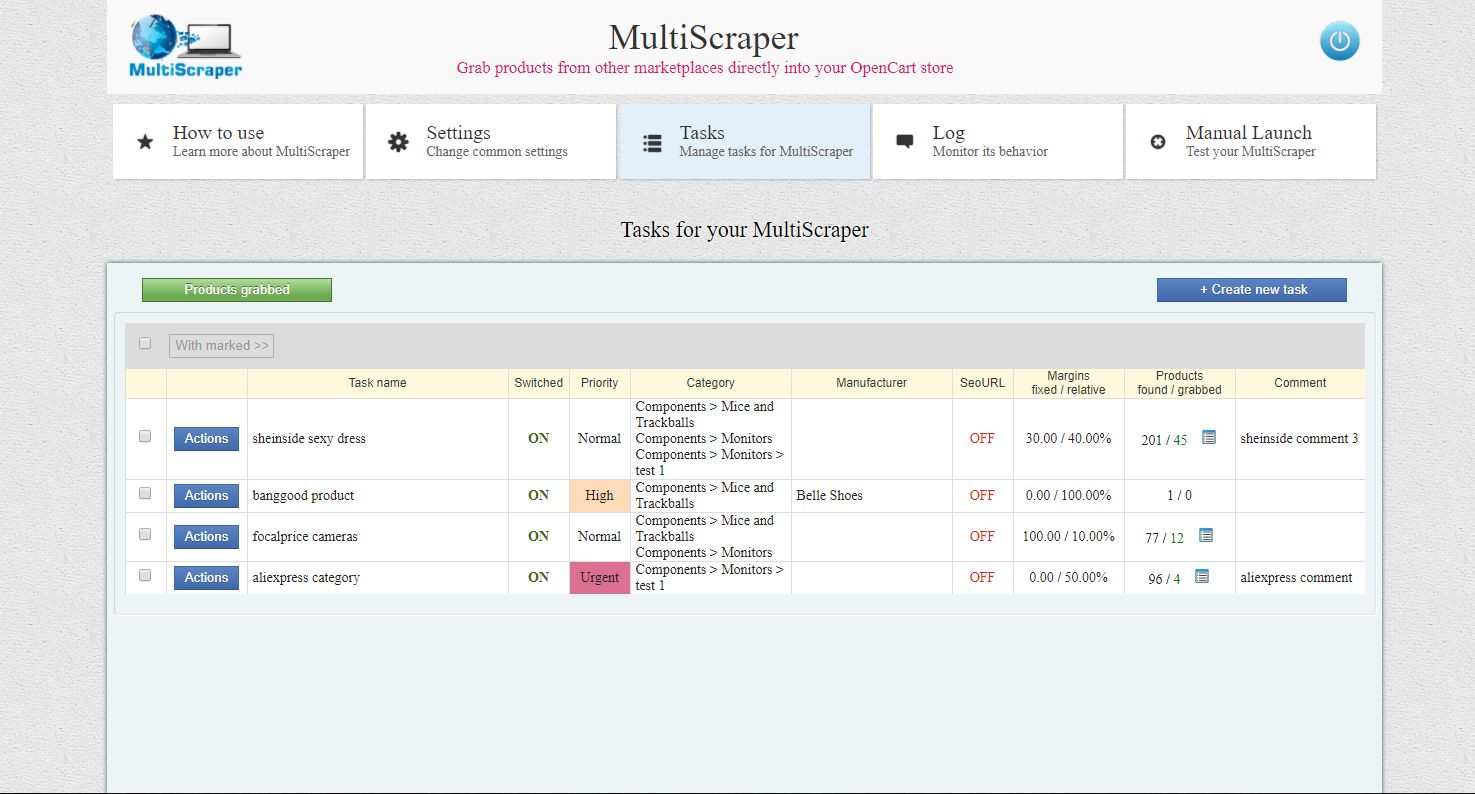This screenshot has height=794, width=1475.
Task: Click margins value 0.00 / 50.00%
Action: point(1068,577)
